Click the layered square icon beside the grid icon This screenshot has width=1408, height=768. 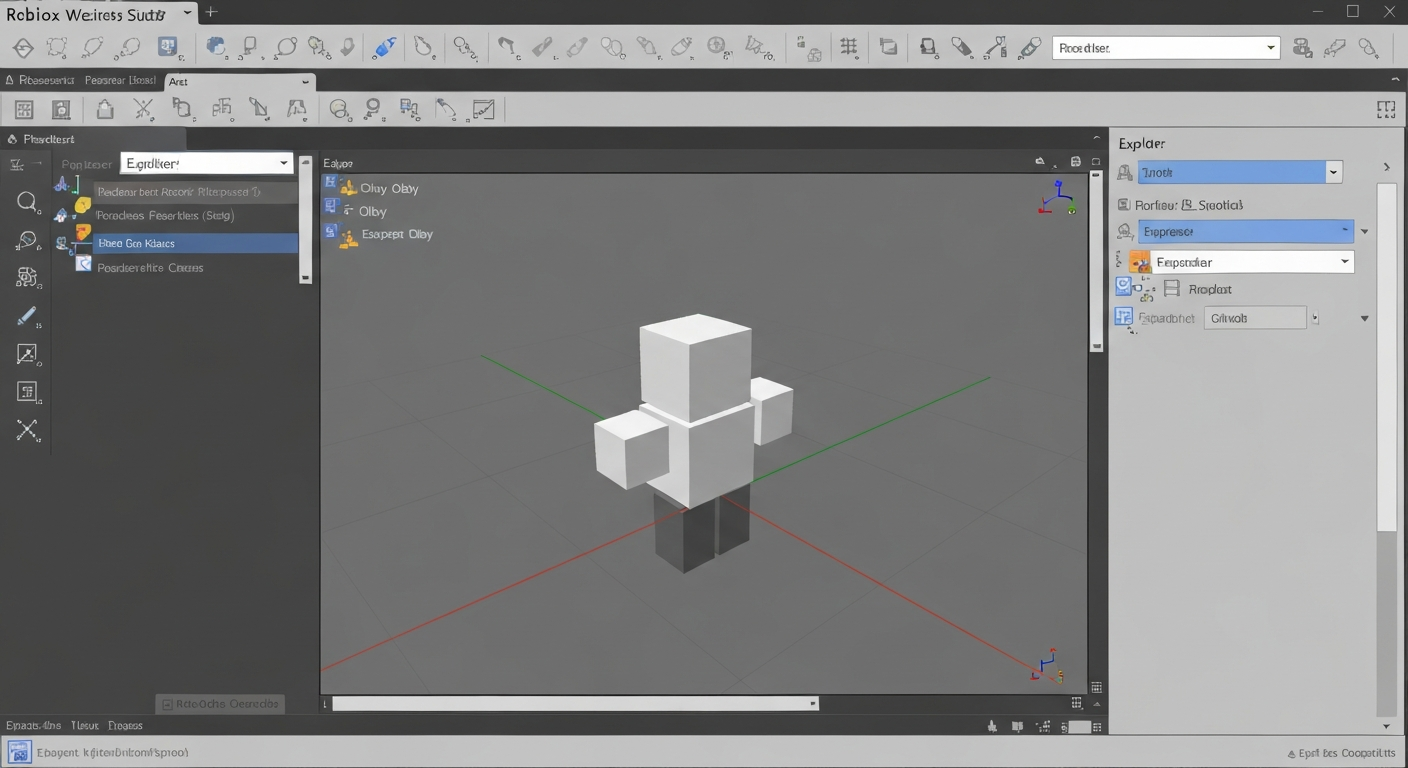(x=888, y=47)
